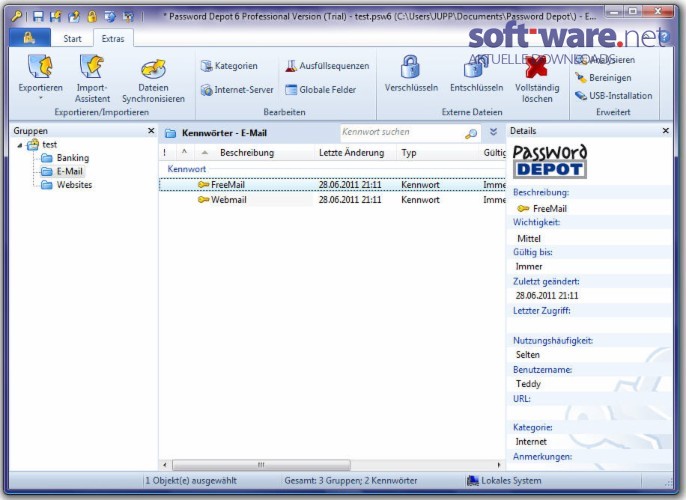This screenshot has width=686, height=500.
Task: Start USB-Installation
Action: tap(613, 95)
